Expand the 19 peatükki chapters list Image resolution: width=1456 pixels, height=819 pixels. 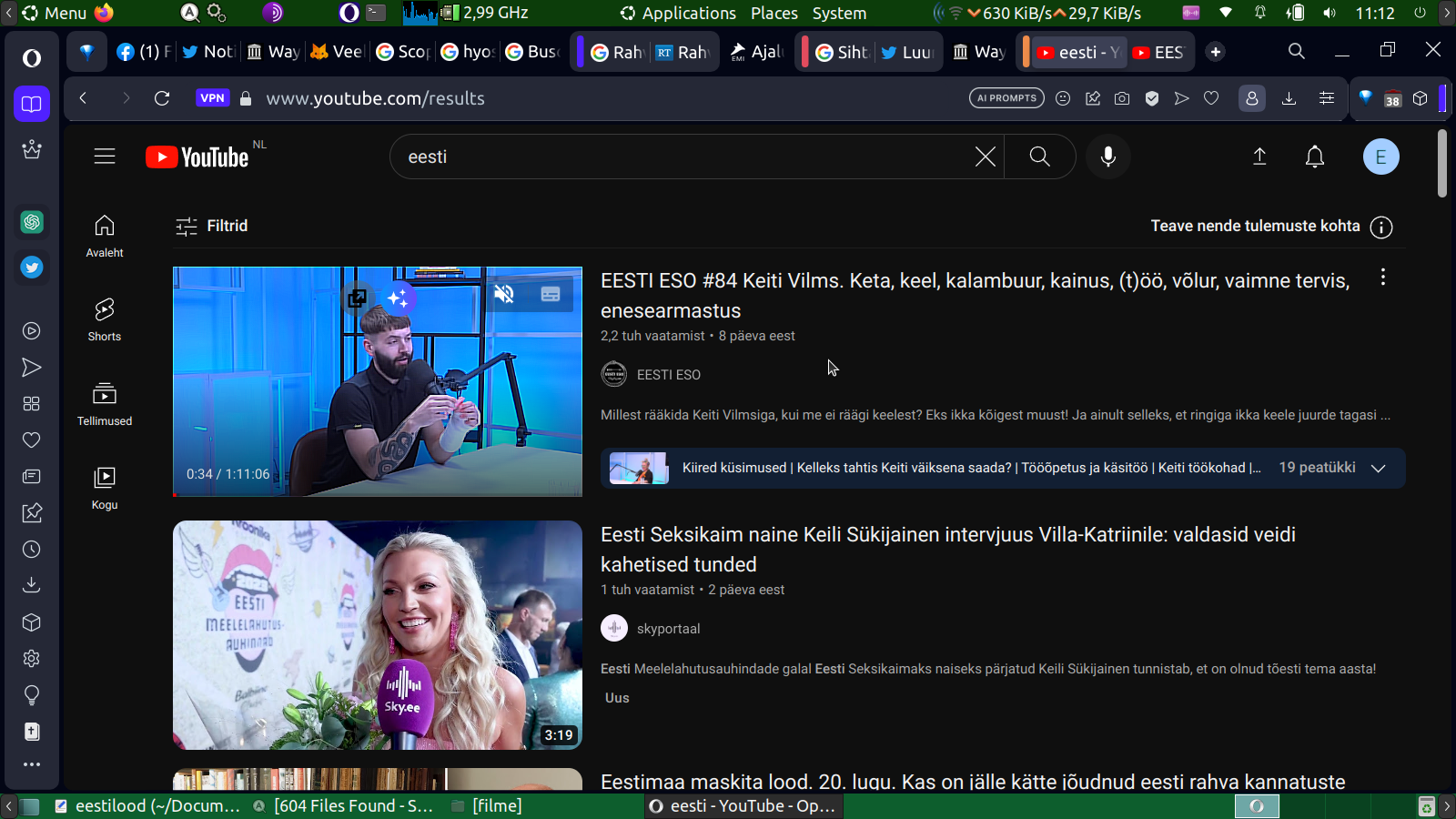[x=1378, y=468]
